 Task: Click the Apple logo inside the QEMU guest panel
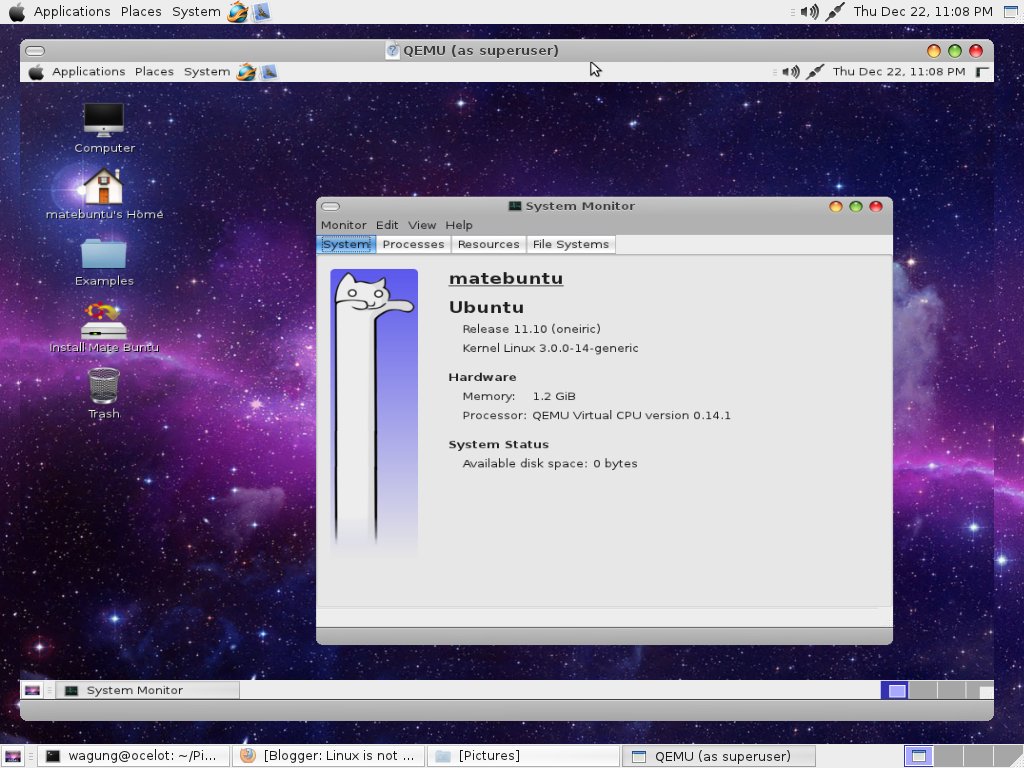pyautogui.click(x=36, y=72)
